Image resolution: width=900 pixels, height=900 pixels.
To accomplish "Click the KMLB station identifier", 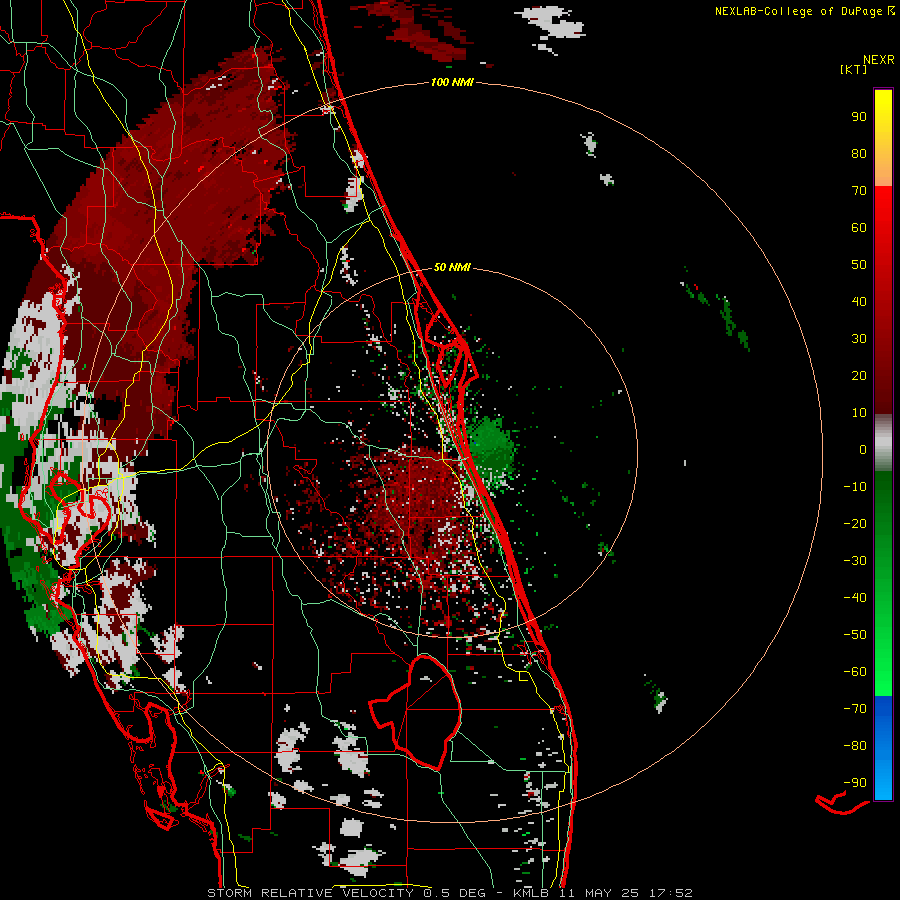I will (x=531, y=893).
